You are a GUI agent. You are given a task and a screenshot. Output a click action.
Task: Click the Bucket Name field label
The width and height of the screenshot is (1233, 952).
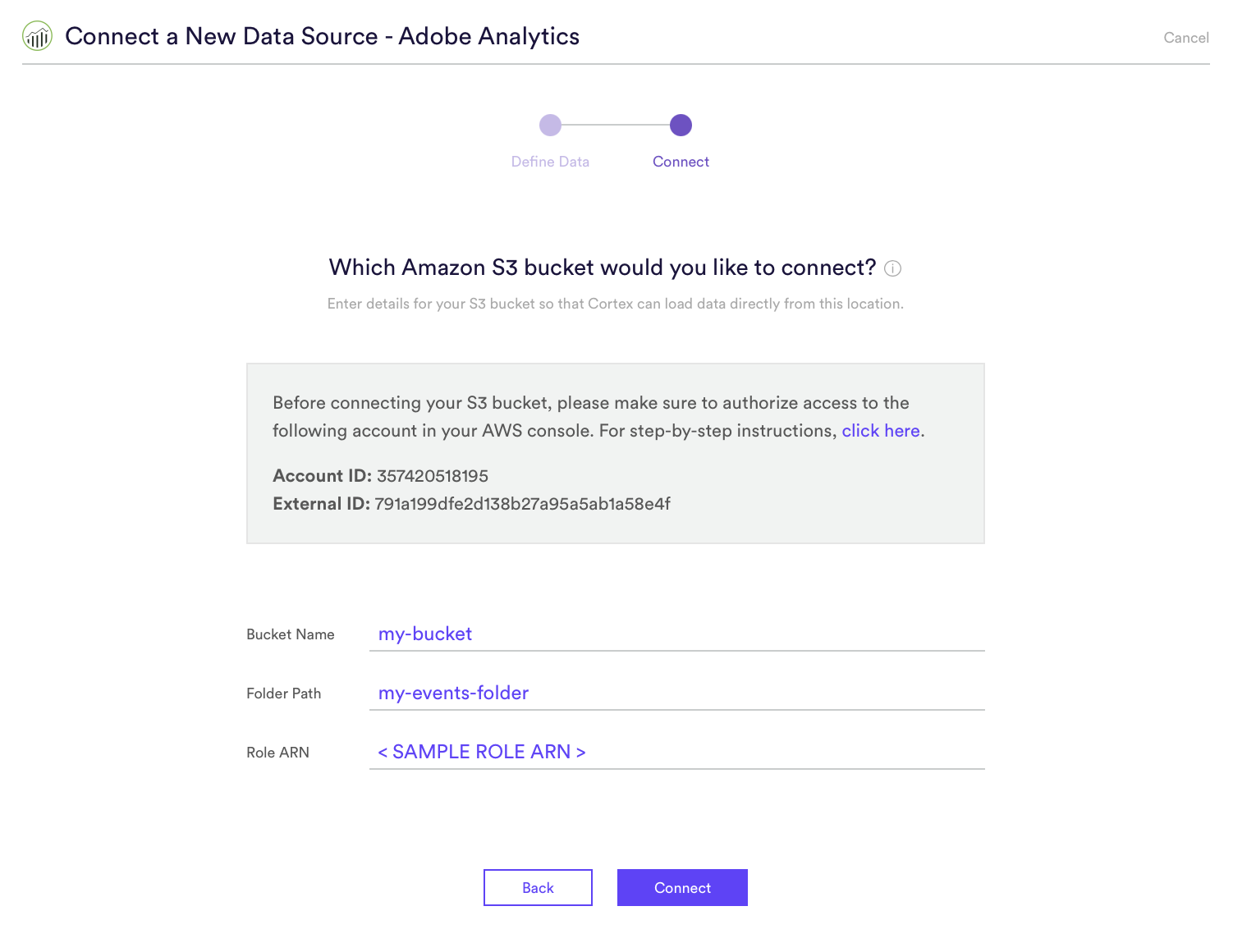[291, 634]
